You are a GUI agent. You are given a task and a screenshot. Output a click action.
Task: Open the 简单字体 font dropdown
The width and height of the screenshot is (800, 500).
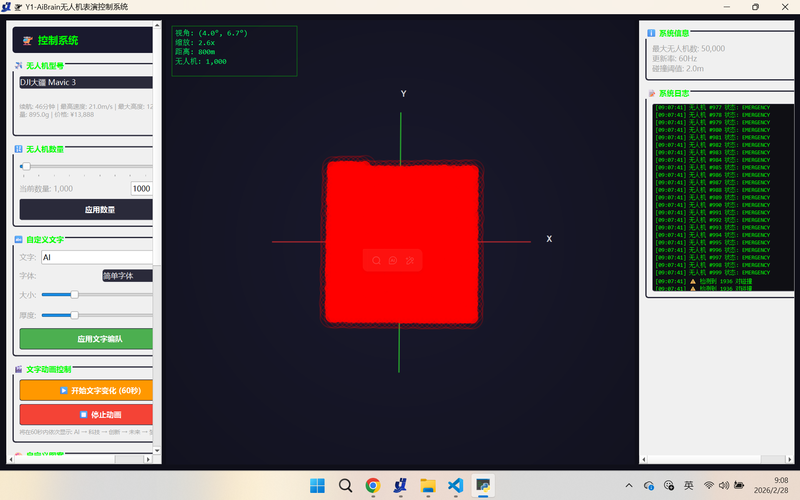(127, 275)
